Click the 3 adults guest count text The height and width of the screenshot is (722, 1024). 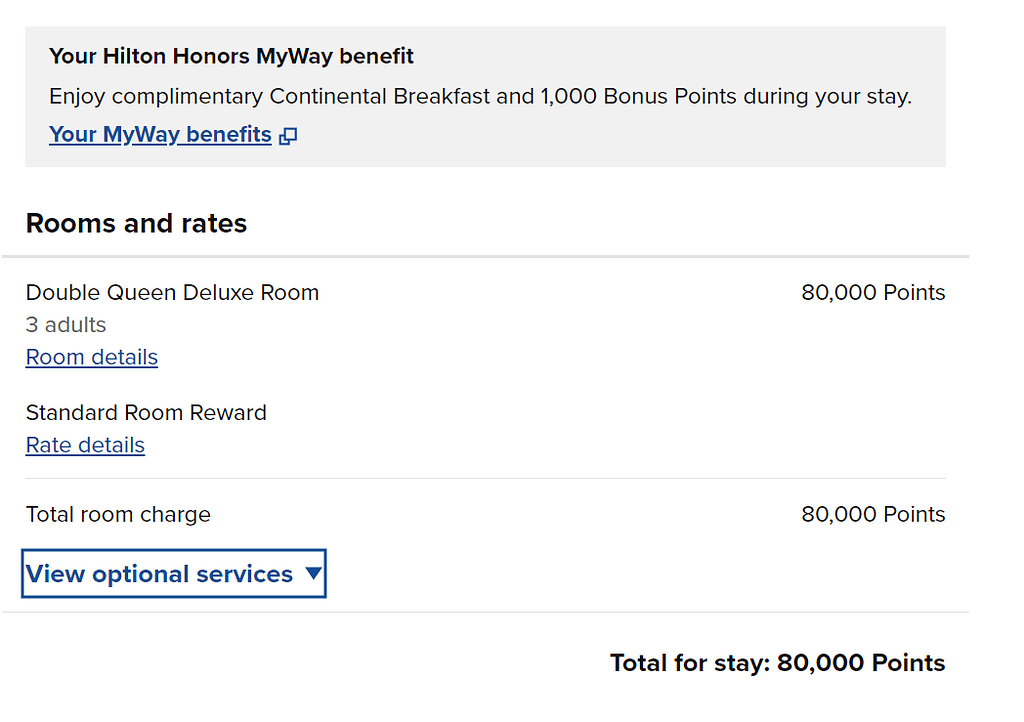66,325
